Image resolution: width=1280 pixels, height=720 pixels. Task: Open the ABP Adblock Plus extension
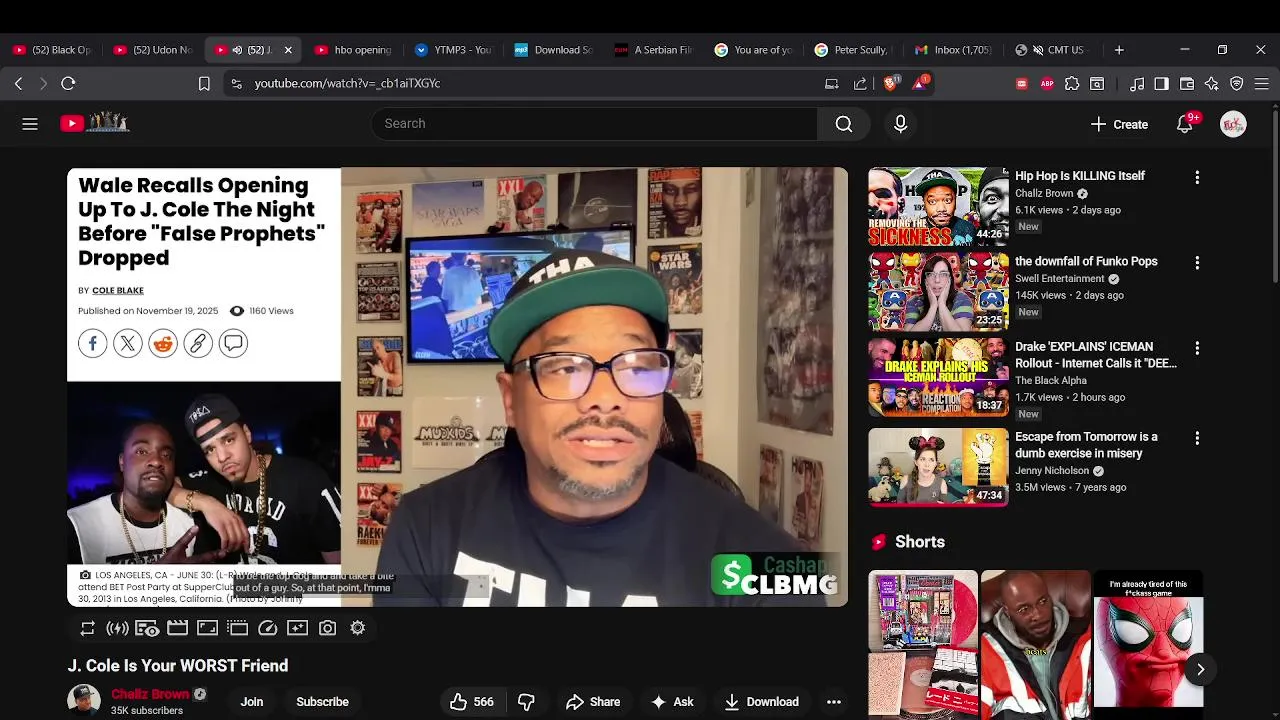[1047, 84]
